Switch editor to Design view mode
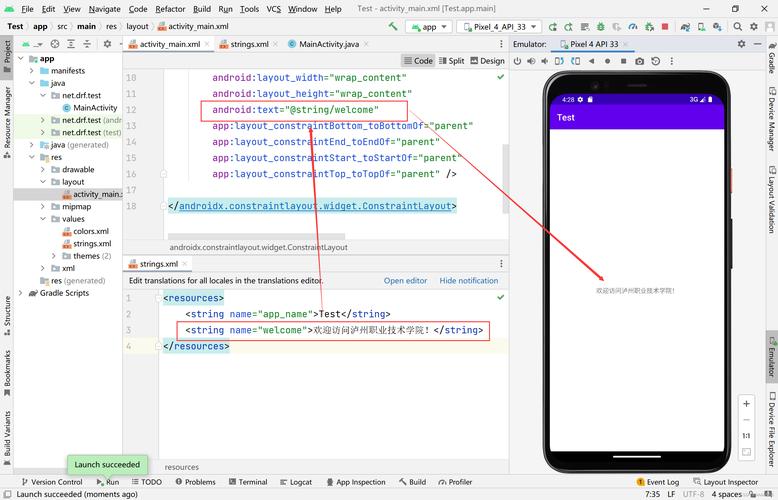Screen dimensions: 778x500 [x=487, y=61]
